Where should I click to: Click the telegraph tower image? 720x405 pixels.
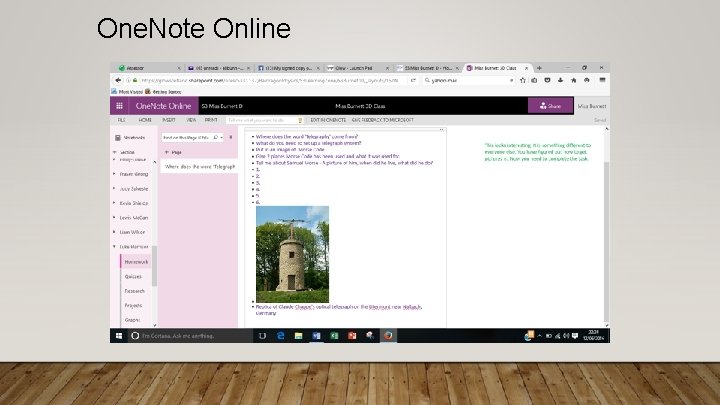click(292, 254)
